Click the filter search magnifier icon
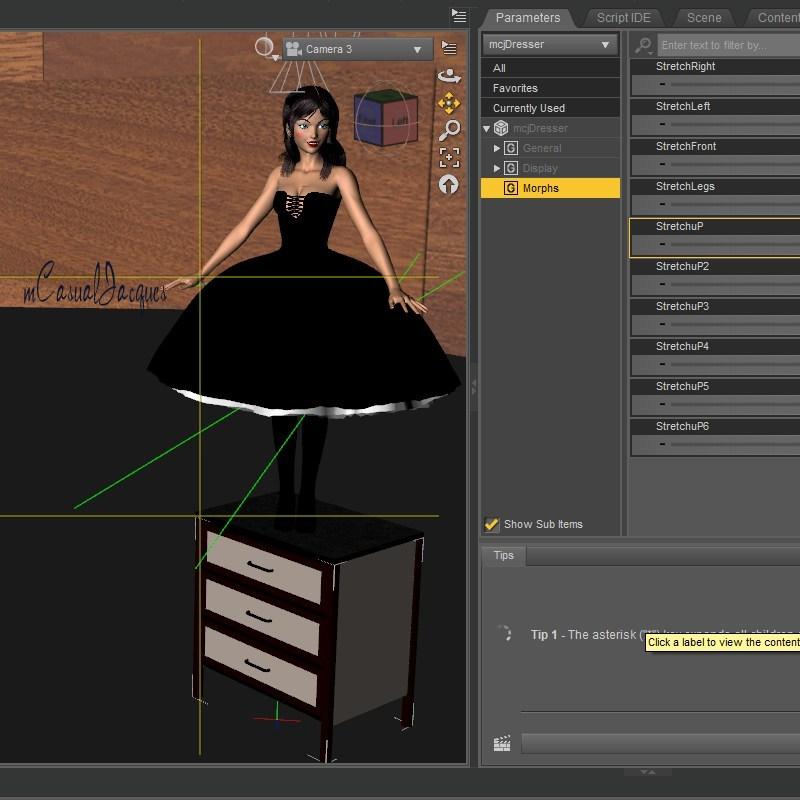The height and width of the screenshot is (800, 800). coord(643,45)
